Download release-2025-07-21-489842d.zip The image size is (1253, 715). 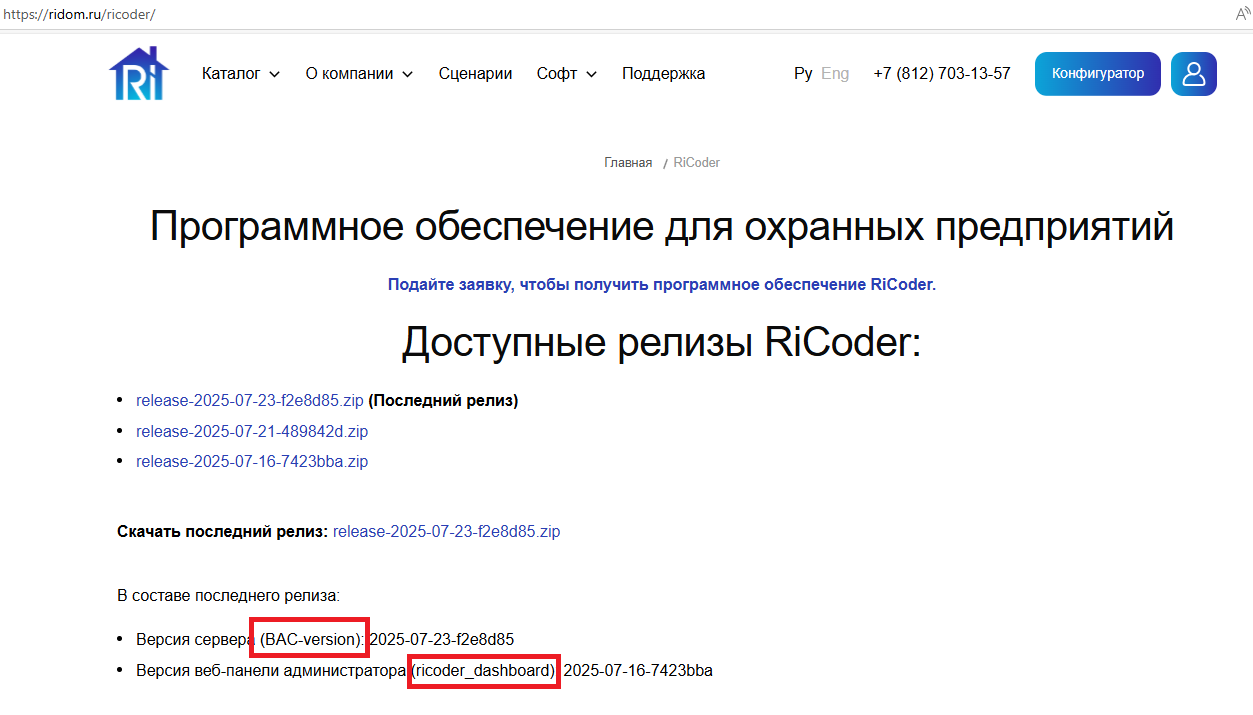[x=252, y=432]
